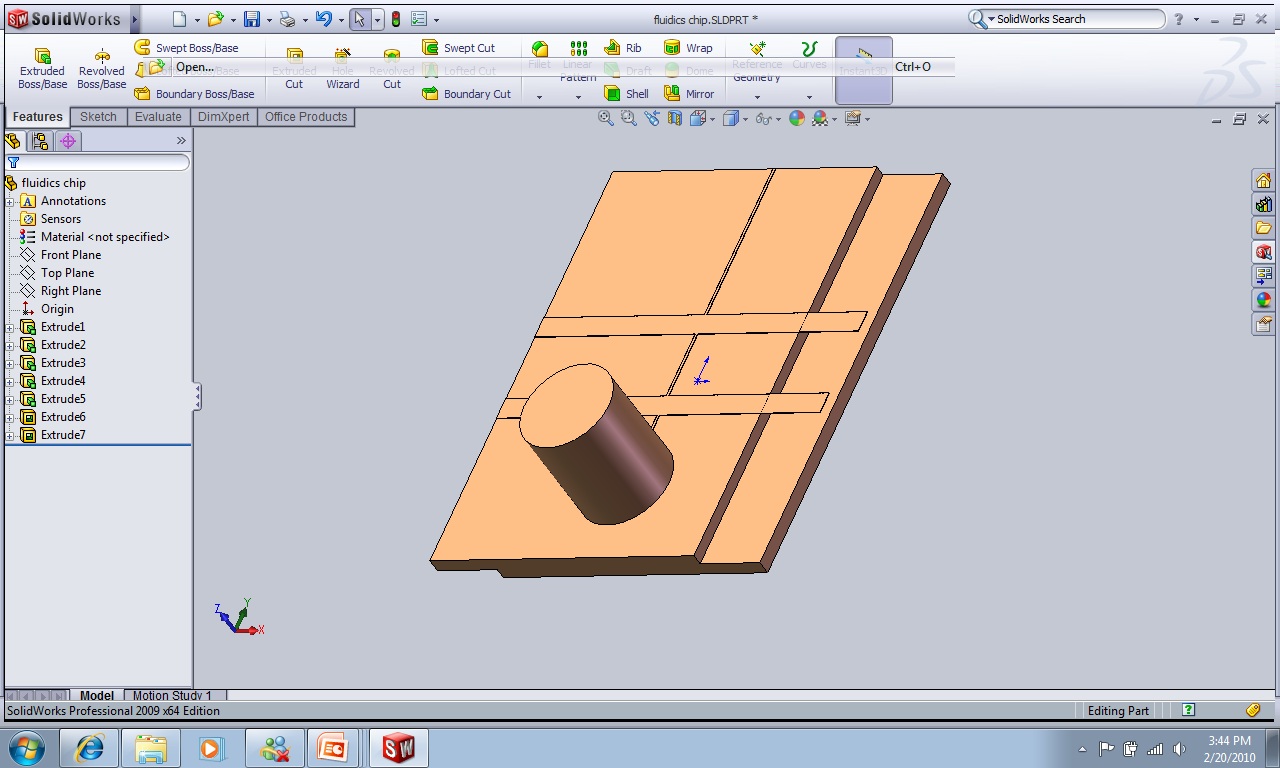Switch to the Evaluate tab
Screen dimensions: 1280x768
point(158,117)
